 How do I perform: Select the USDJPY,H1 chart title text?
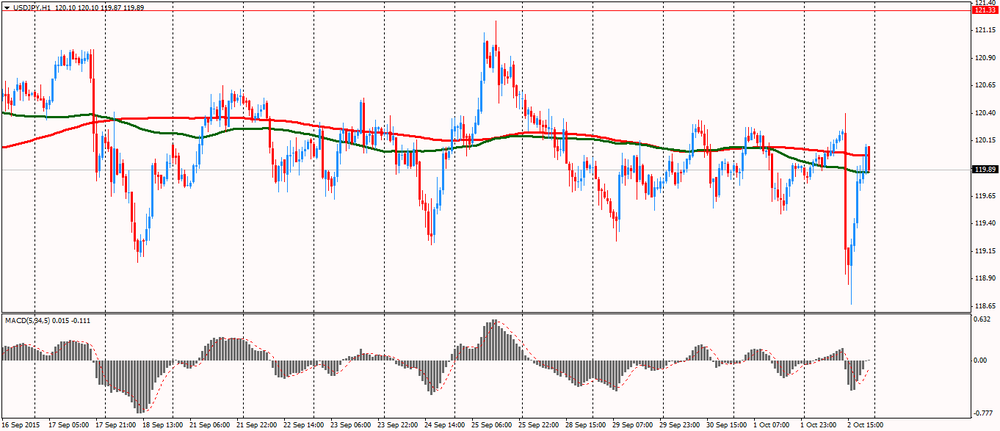click(31, 6)
